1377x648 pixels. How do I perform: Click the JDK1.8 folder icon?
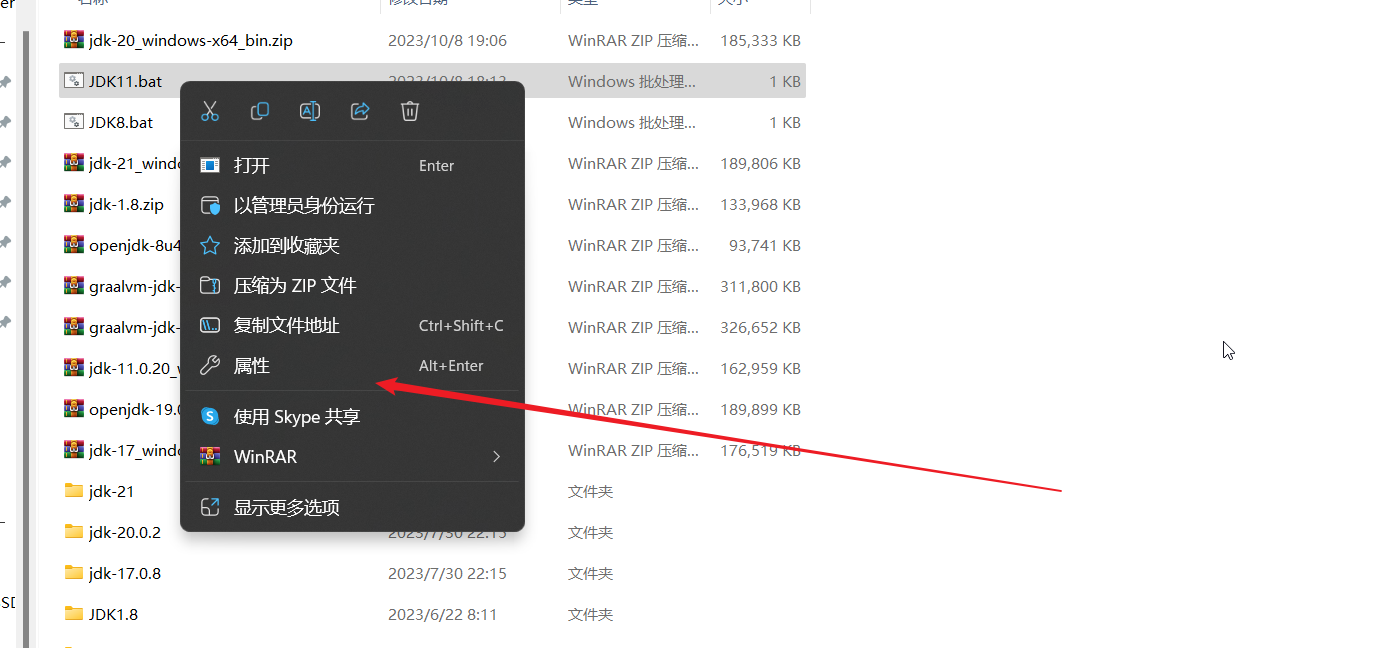coord(74,613)
